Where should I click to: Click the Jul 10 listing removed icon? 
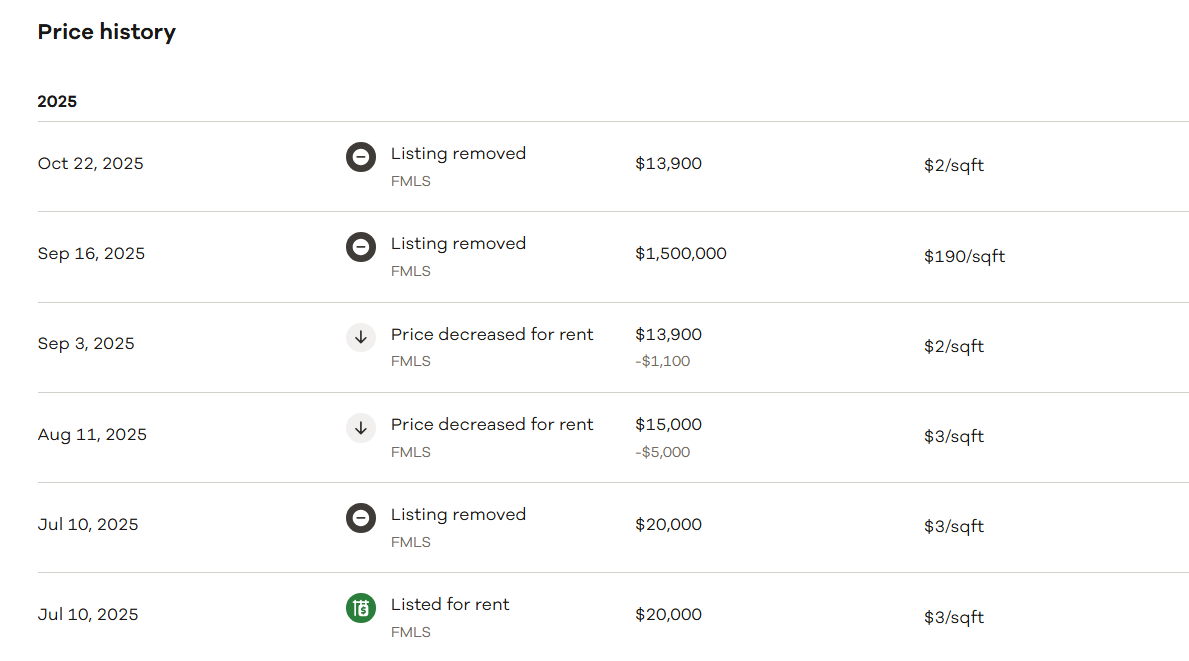361,518
